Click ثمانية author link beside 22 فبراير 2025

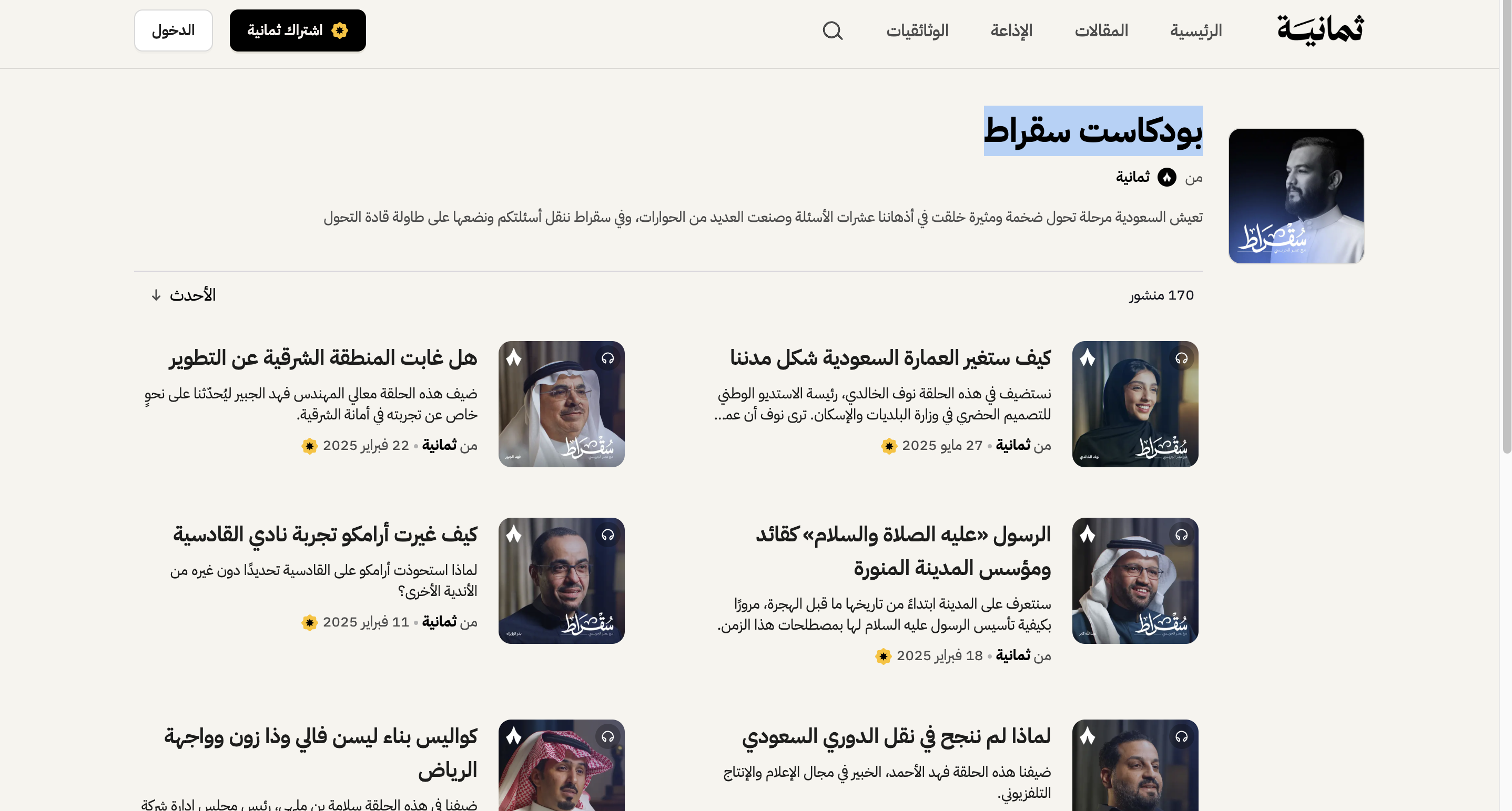coord(439,446)
